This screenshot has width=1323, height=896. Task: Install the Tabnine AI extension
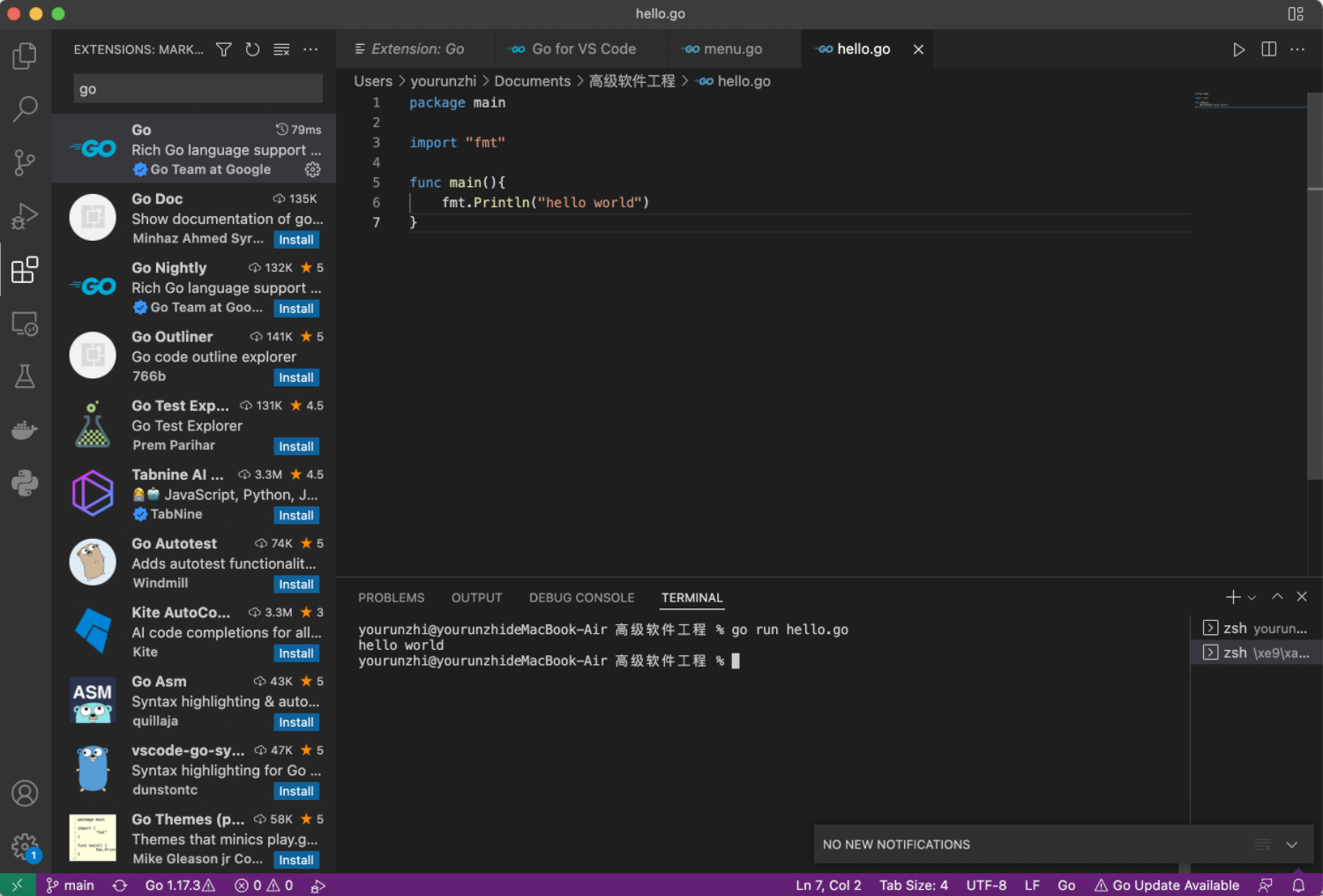296,515
